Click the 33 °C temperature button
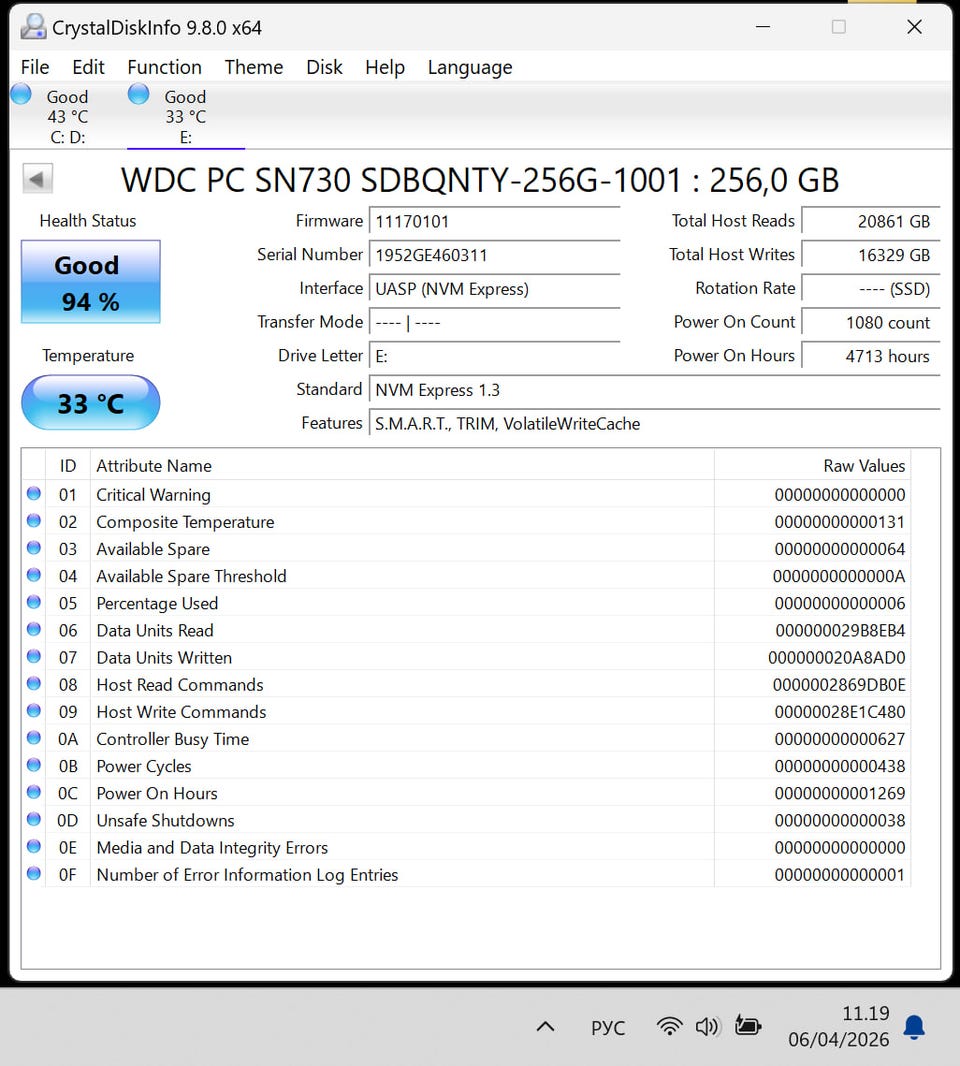The height and width of the screenshot is (1066, 960). pyautogui.click(x=90, y=403)
